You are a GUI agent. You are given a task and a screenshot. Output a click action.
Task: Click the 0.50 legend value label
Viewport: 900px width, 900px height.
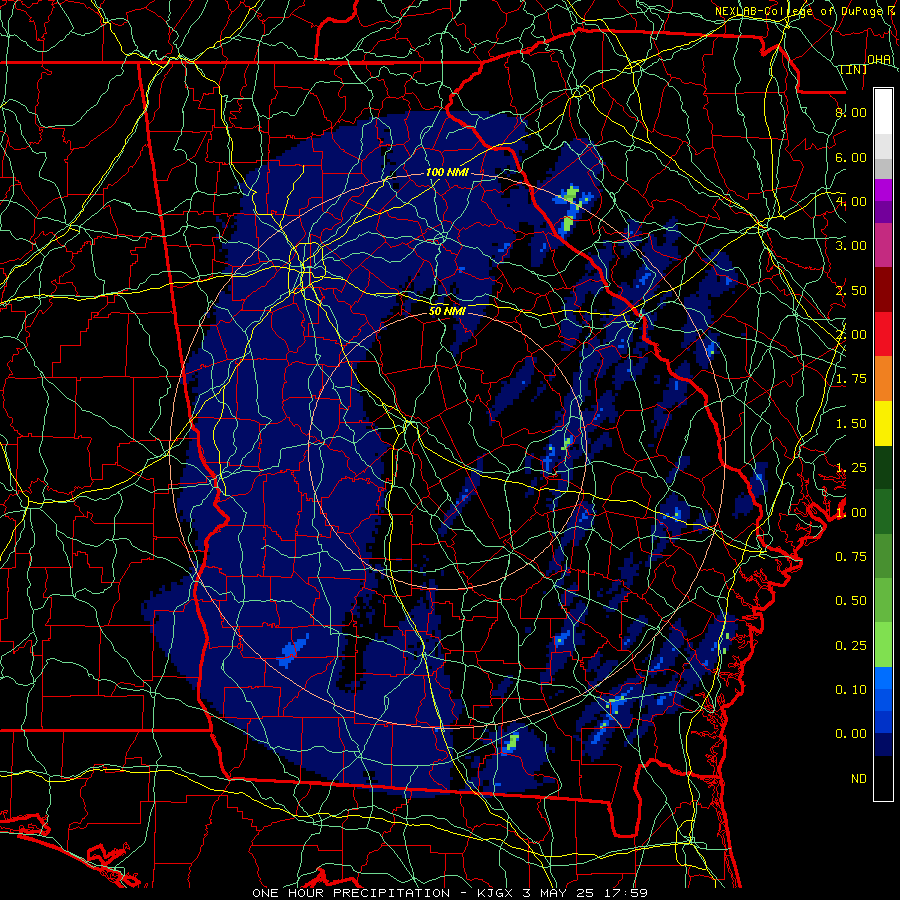coord(851,601)
